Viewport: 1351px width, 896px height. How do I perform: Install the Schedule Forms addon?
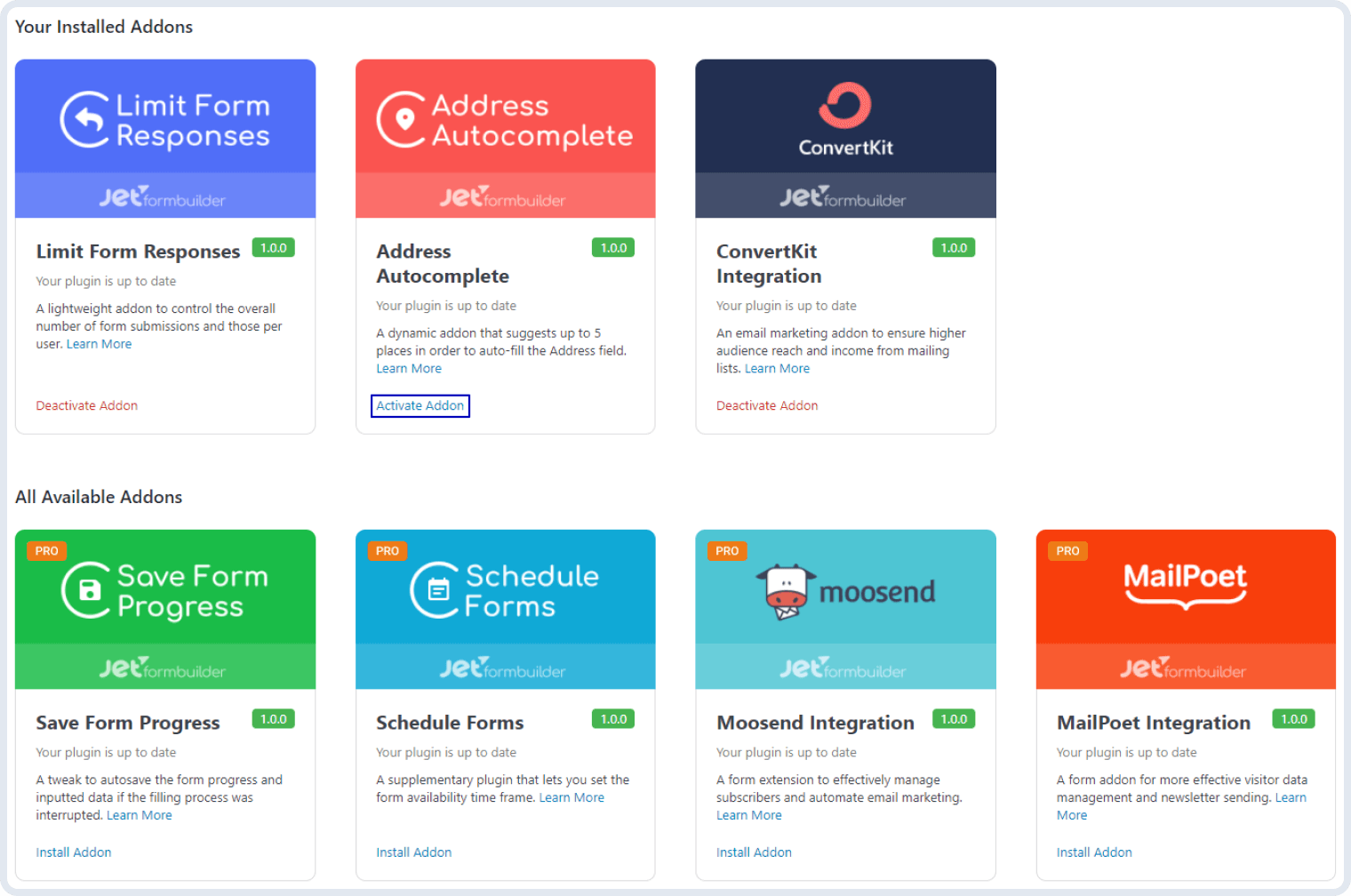(413, 852)
